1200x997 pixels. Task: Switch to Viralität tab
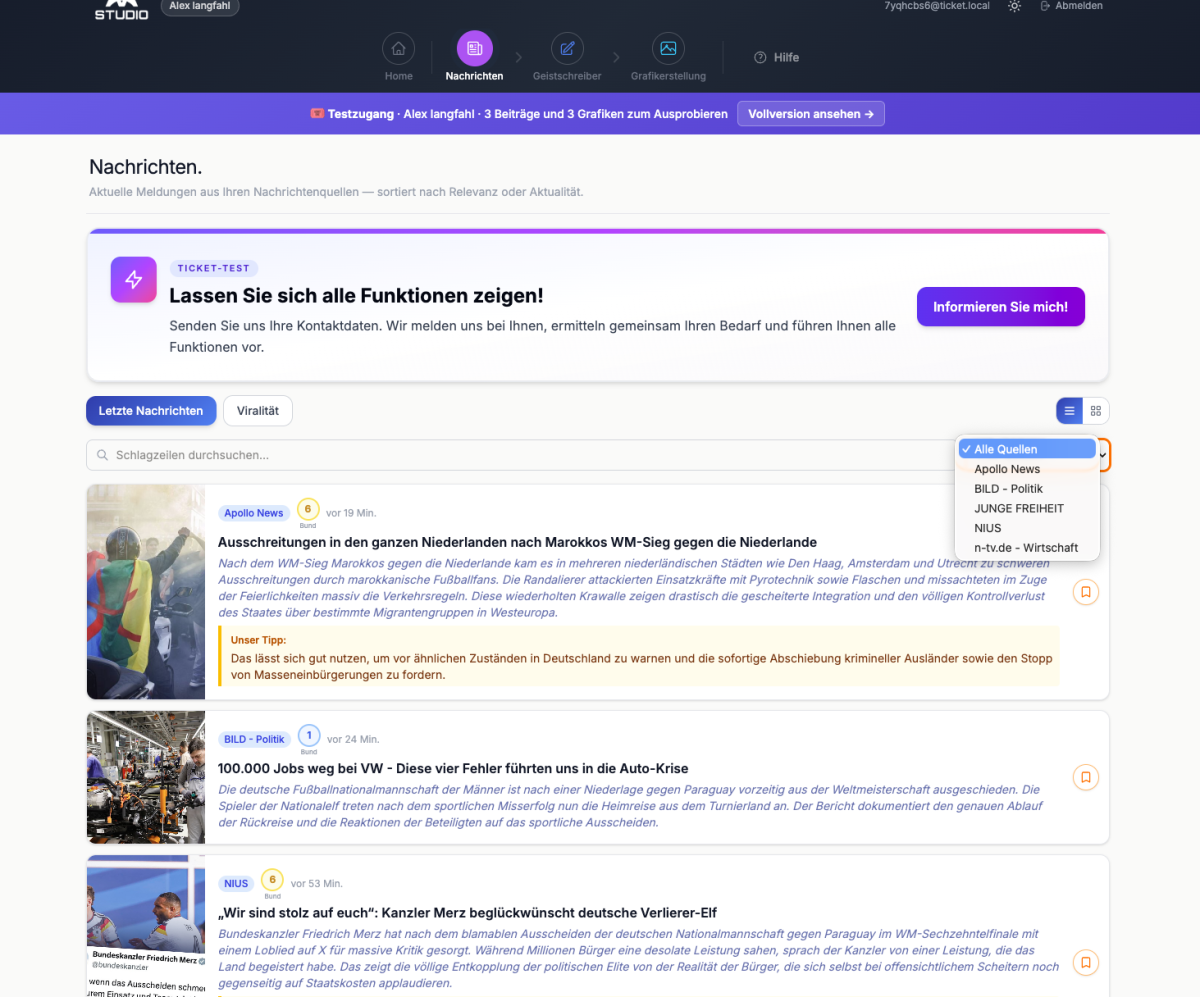(x=258, y=411)
